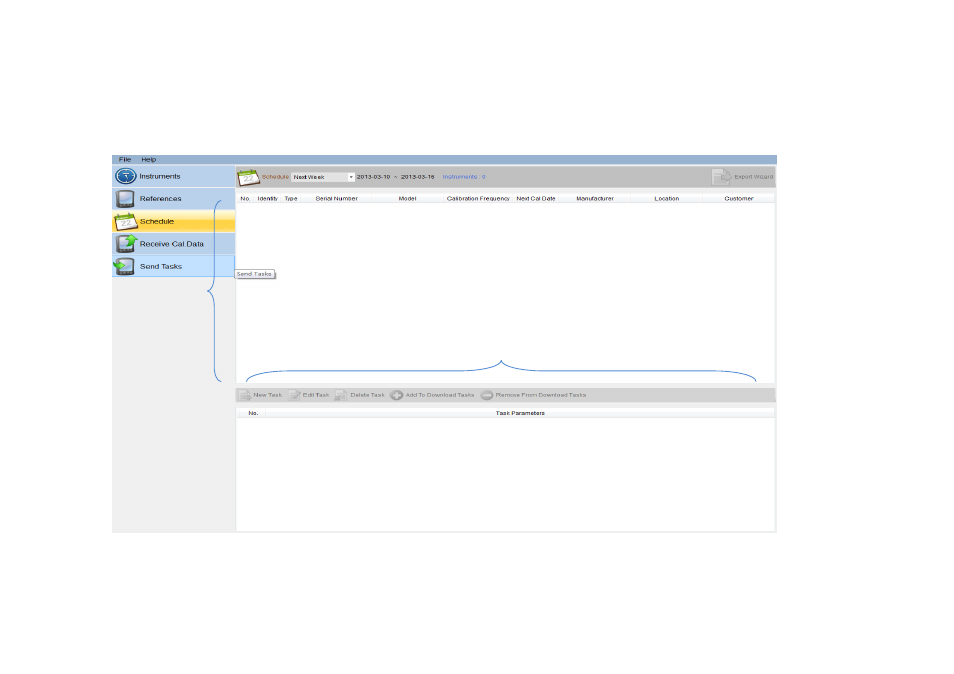This screenshot has height=674, width=954.
Task: Select the Schedule calendar icon in sidebar
Action: pyautogui.click(x=125, y=221)
